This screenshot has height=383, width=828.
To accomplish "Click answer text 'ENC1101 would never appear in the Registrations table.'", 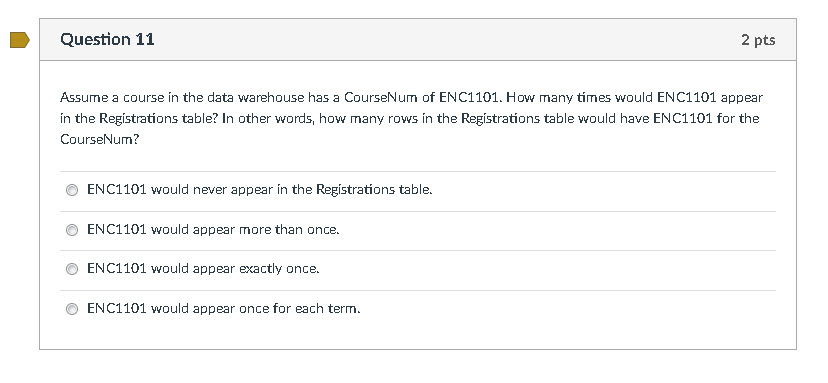I will (260, 190).
